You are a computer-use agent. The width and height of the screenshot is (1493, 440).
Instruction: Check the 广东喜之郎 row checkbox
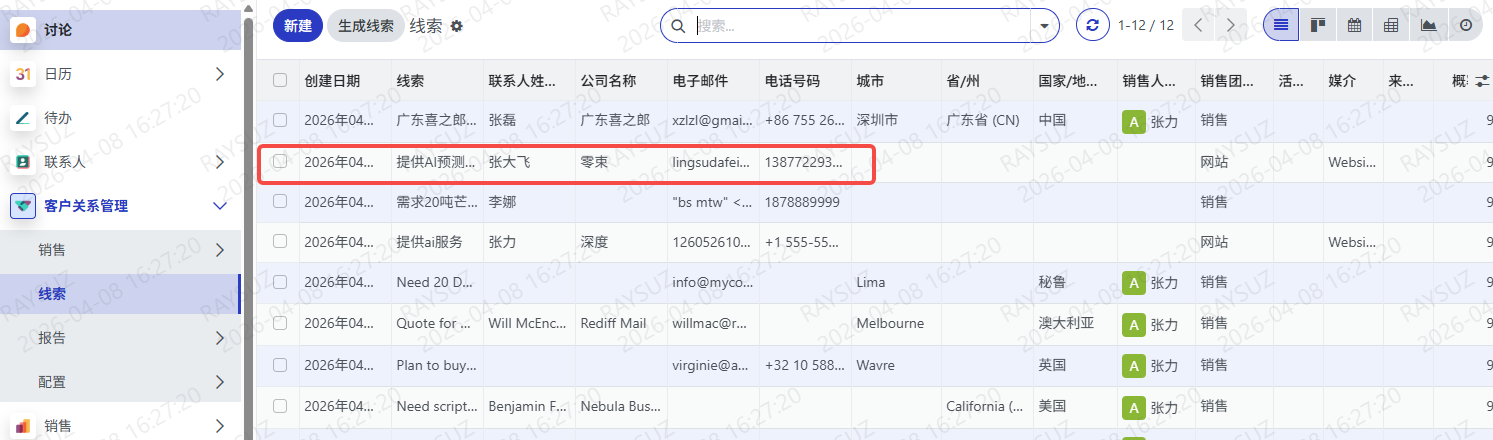pos(280,120)
